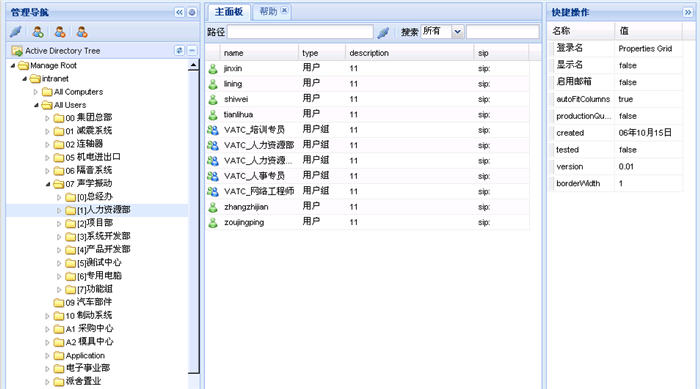Screen dimensions: 700x389
Task: Switch to the 主面板 tab
Action: 229,12
